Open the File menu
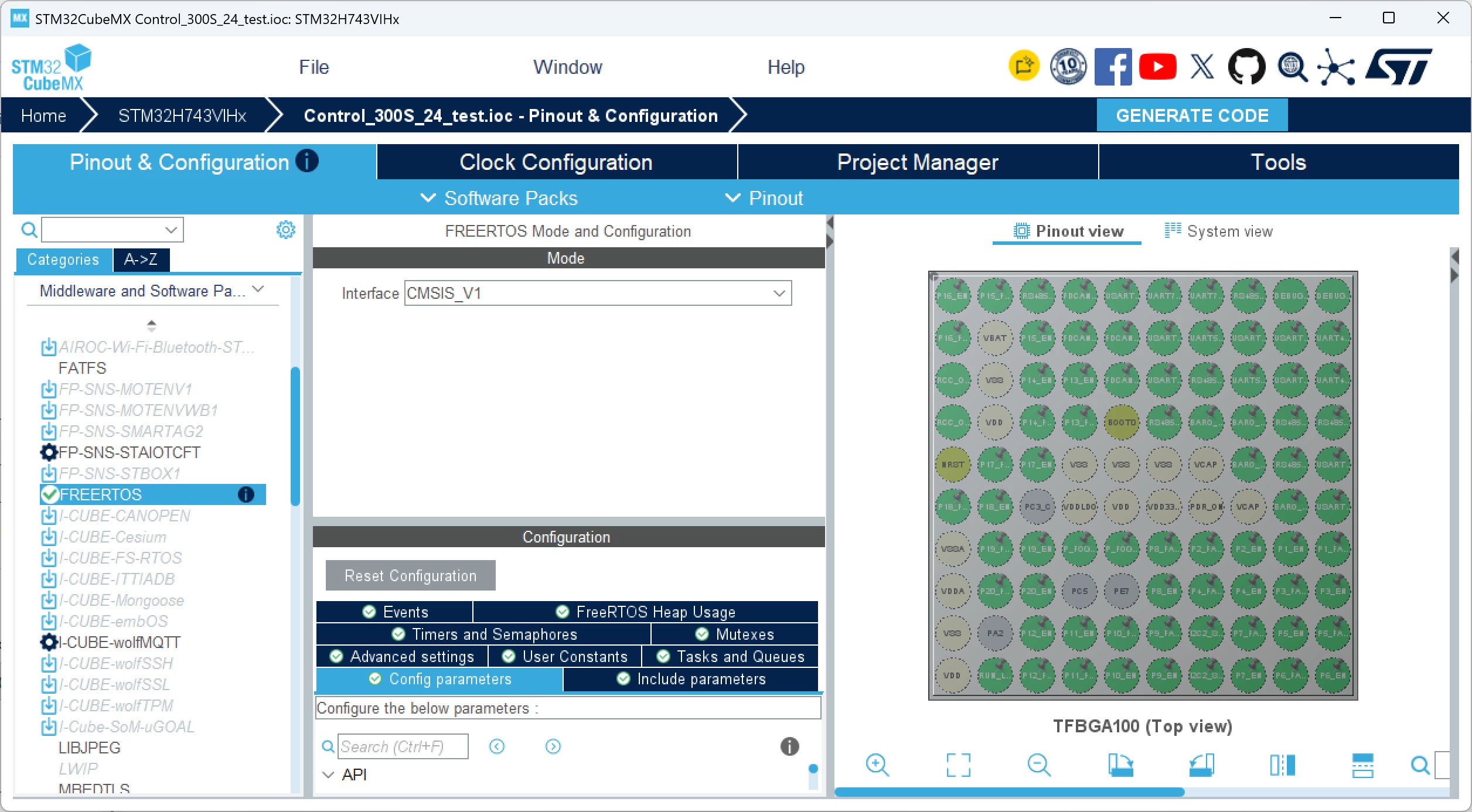Screen dimensions: 1472x812 pyautogui.click(x=314, y=67)
